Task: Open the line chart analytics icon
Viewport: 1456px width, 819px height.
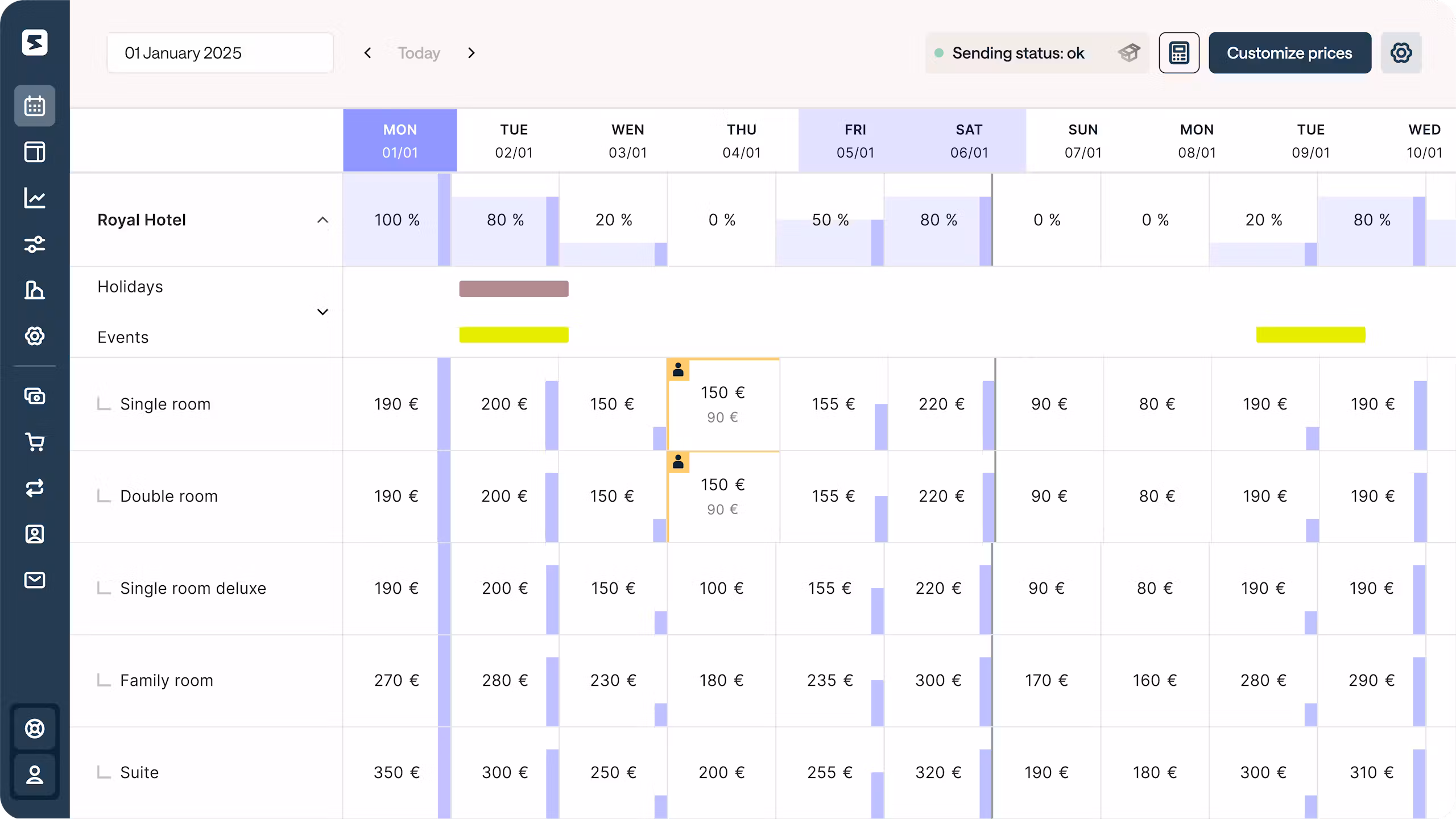Action: (35, 198)
